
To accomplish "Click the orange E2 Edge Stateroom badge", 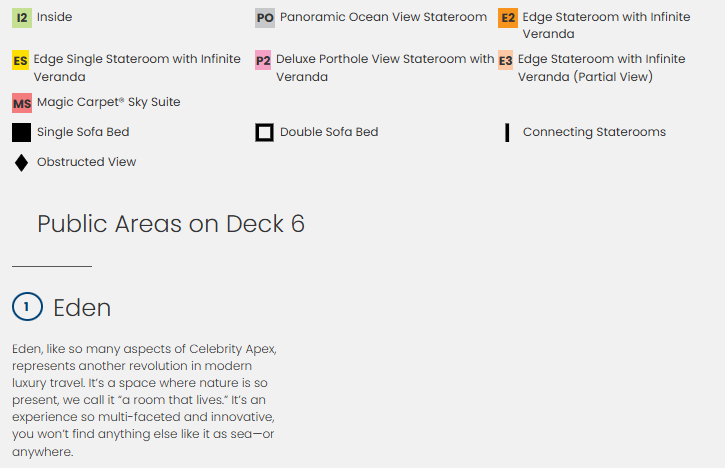I will point(508,18).
